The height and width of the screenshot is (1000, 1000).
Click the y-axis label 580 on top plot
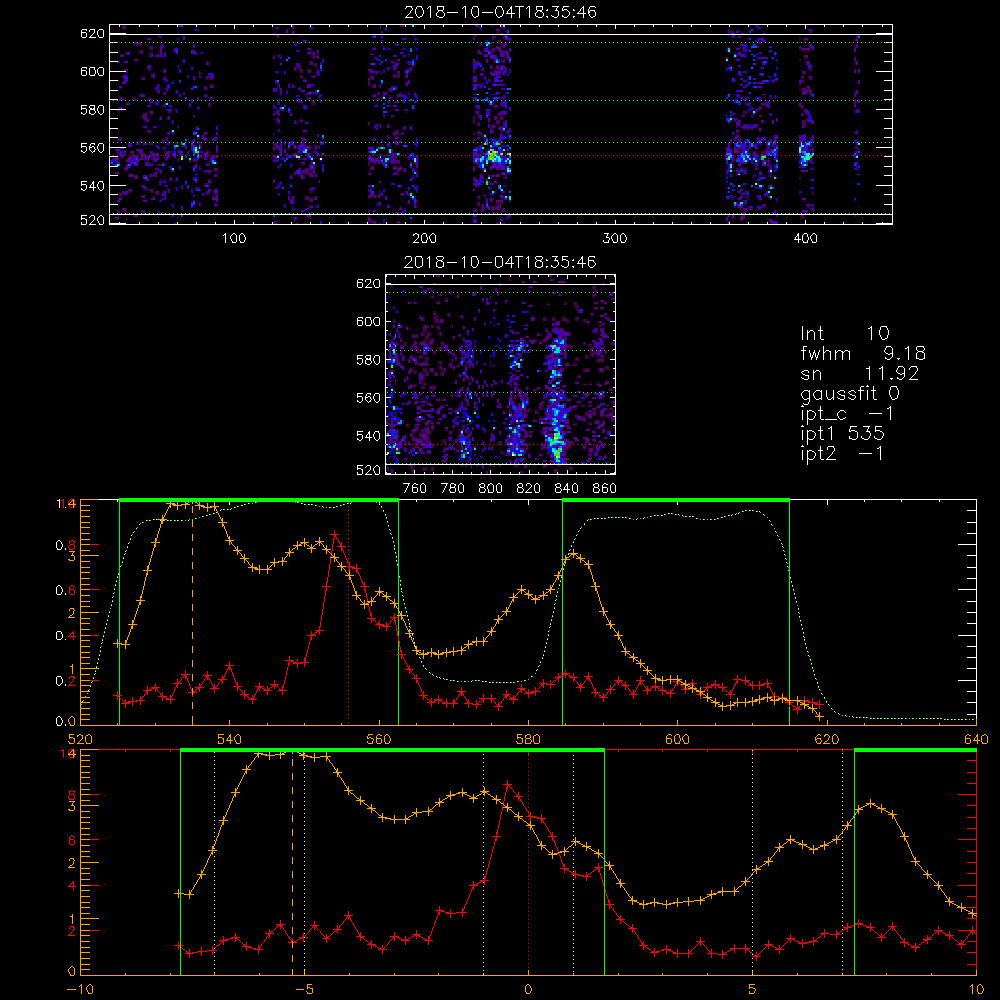tap(92, 110)
